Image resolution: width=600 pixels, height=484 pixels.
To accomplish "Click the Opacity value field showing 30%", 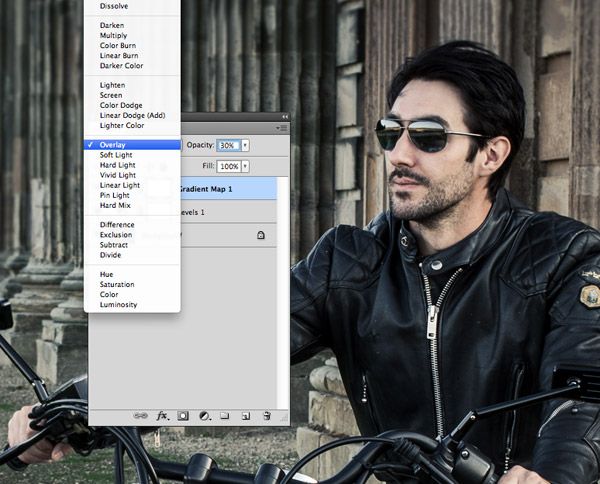I will coord(228,145).
